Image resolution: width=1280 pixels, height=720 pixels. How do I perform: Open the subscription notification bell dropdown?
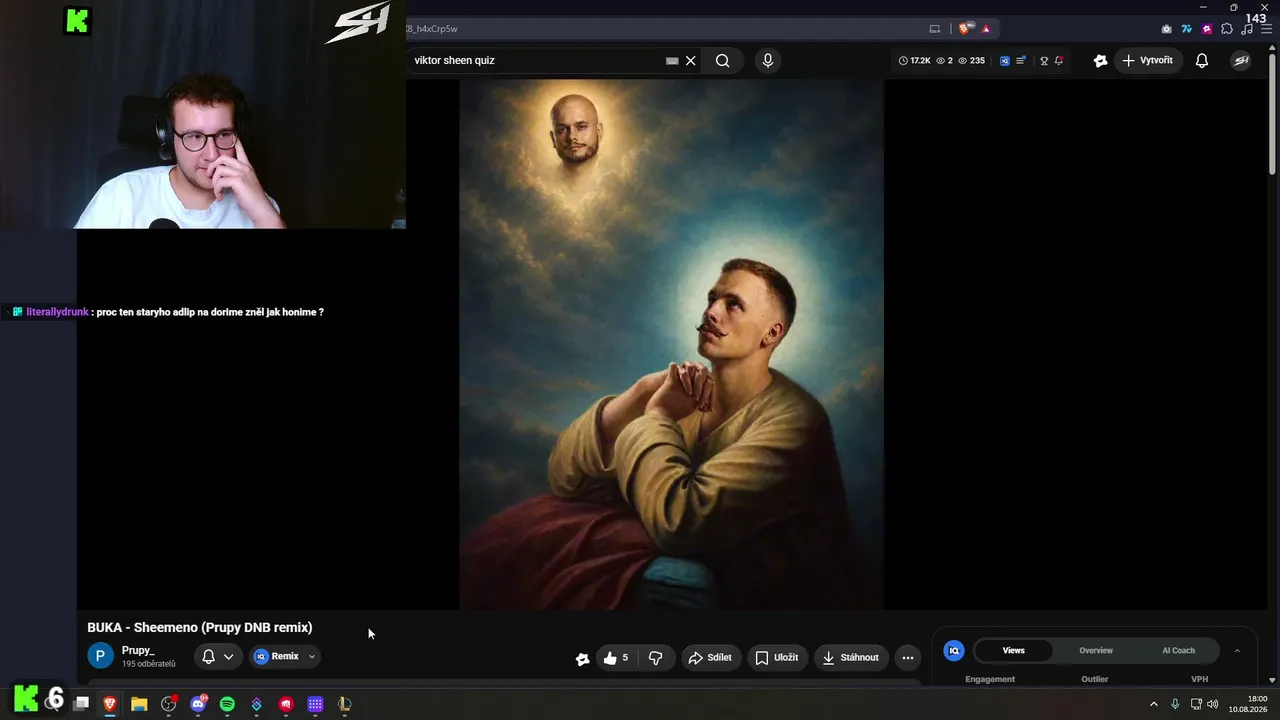coord(218,657)
